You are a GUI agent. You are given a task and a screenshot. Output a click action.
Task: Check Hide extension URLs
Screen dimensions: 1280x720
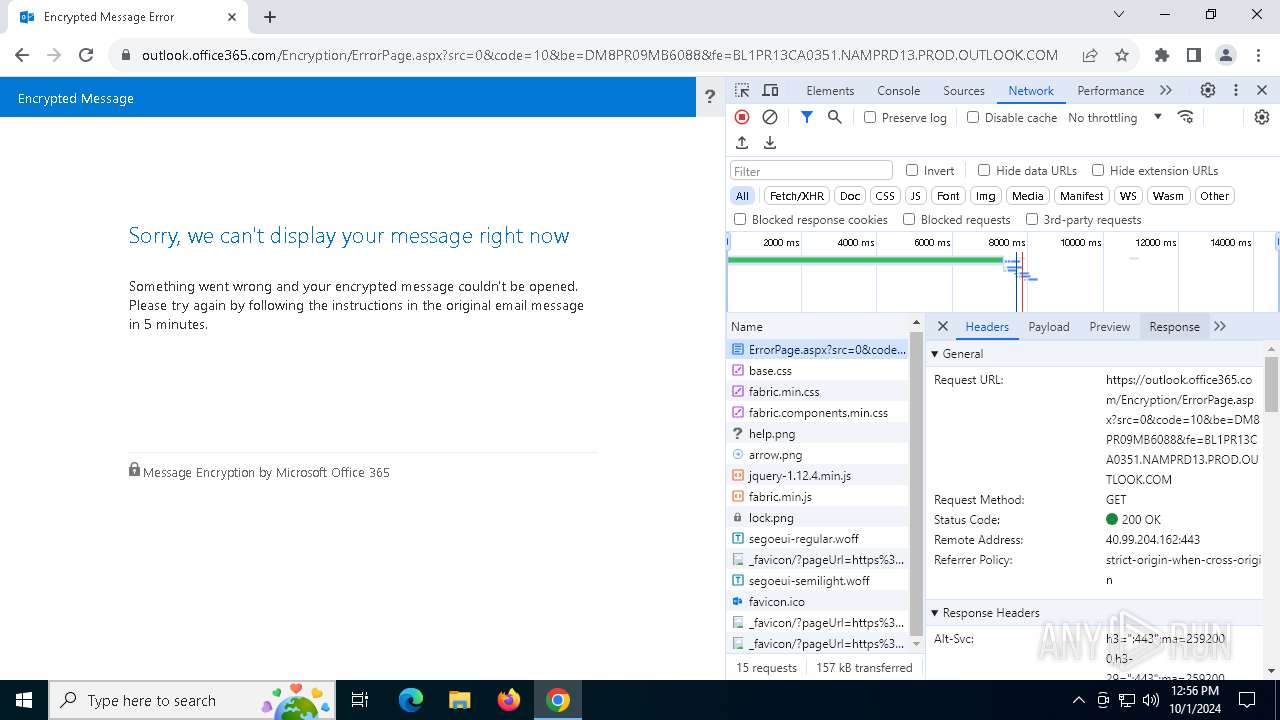1098,170
